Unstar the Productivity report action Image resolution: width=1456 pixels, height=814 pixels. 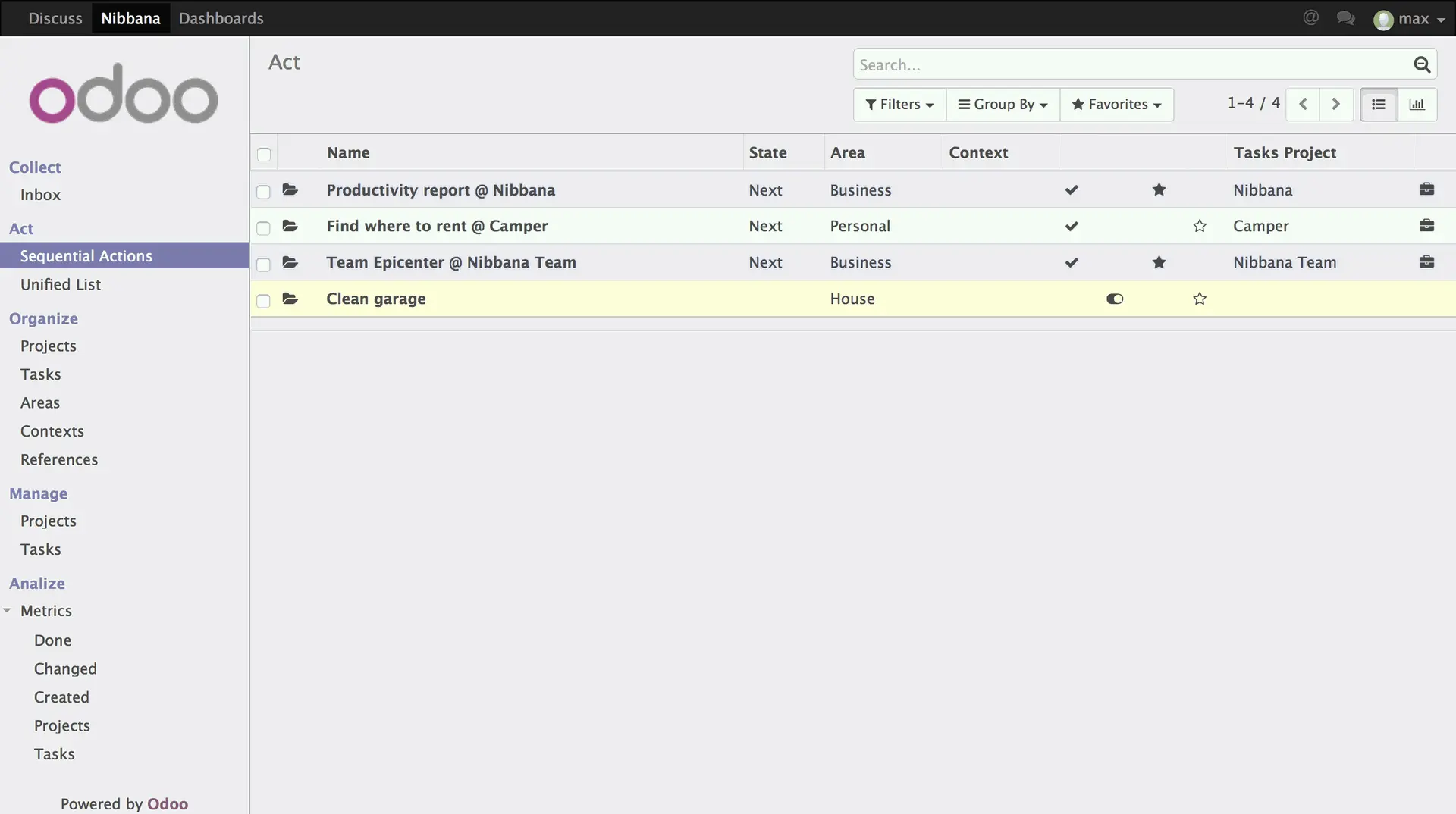(x=1159, y=190)
